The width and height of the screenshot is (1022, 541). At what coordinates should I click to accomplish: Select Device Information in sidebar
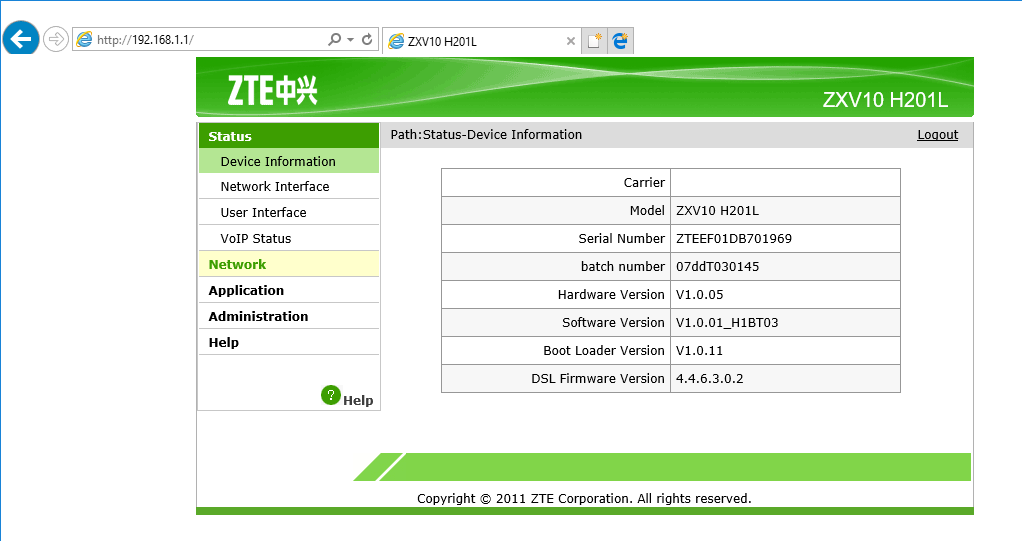click(289, 161)
